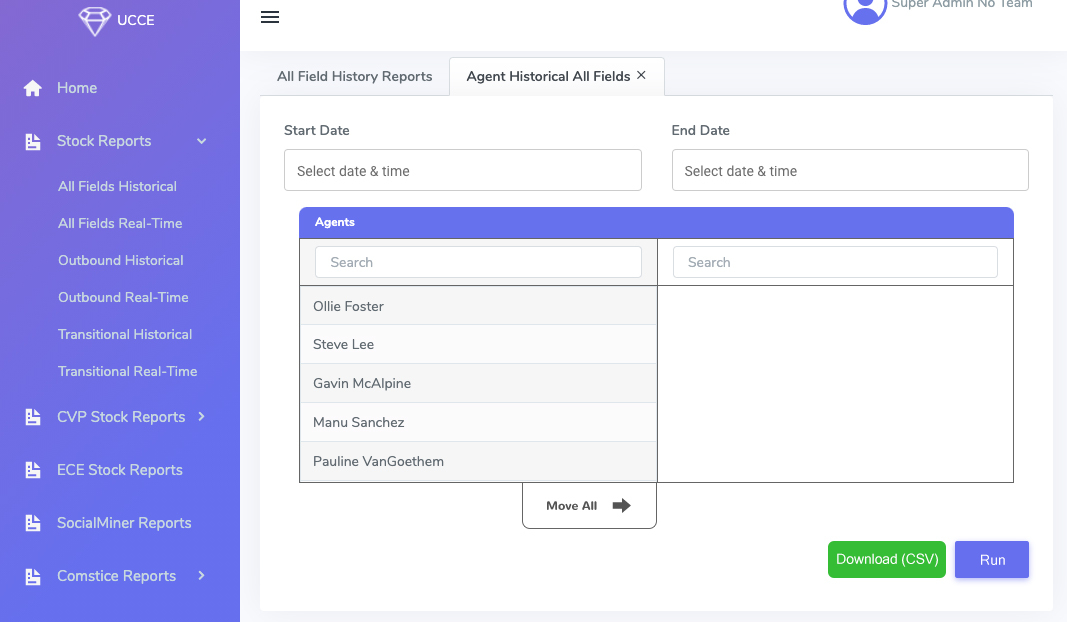Click the Home house icon
The height and width of the screenshot is (622, 1067).
tap(33, 88)
